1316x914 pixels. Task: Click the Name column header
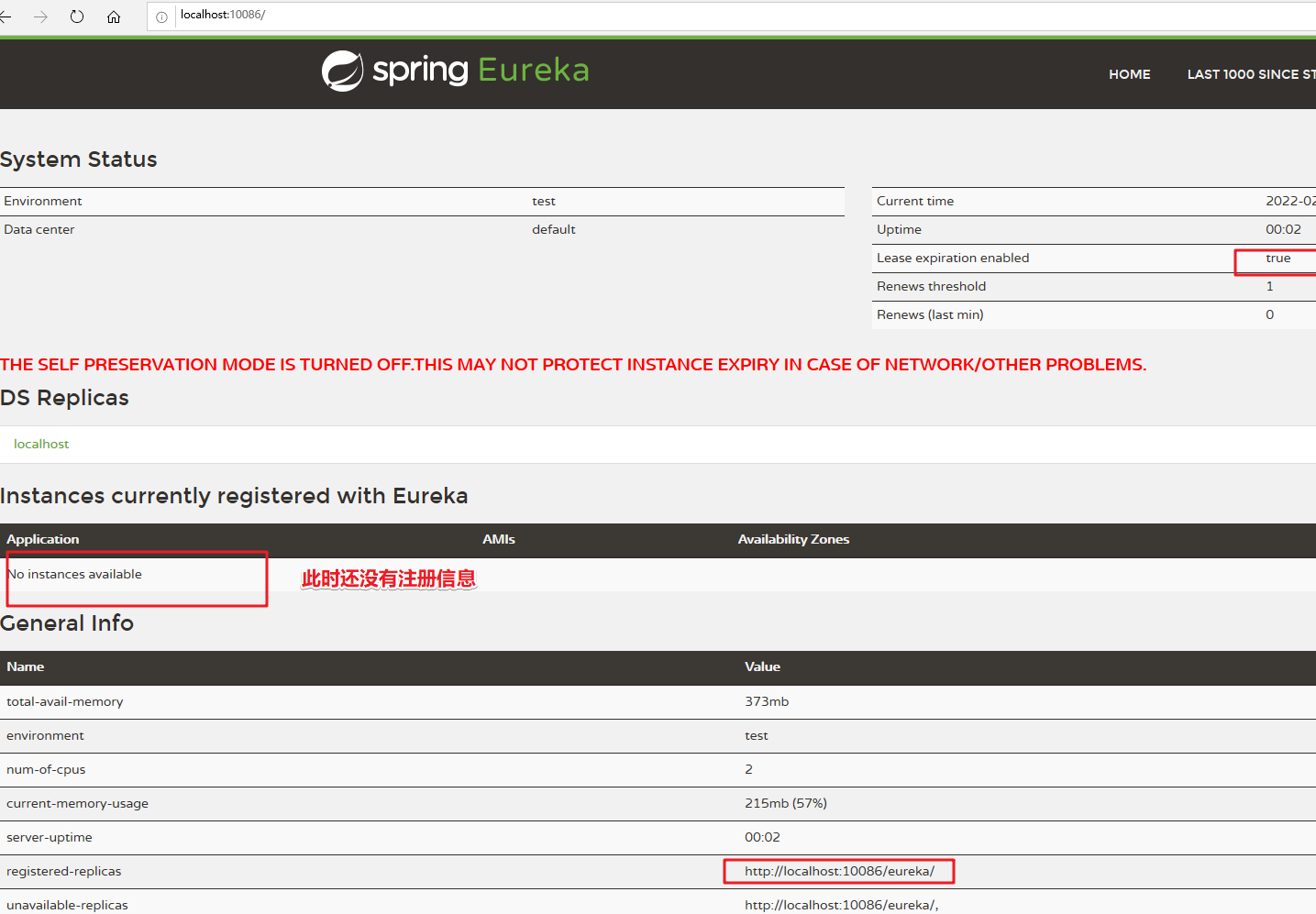click(x=26, y=666)
